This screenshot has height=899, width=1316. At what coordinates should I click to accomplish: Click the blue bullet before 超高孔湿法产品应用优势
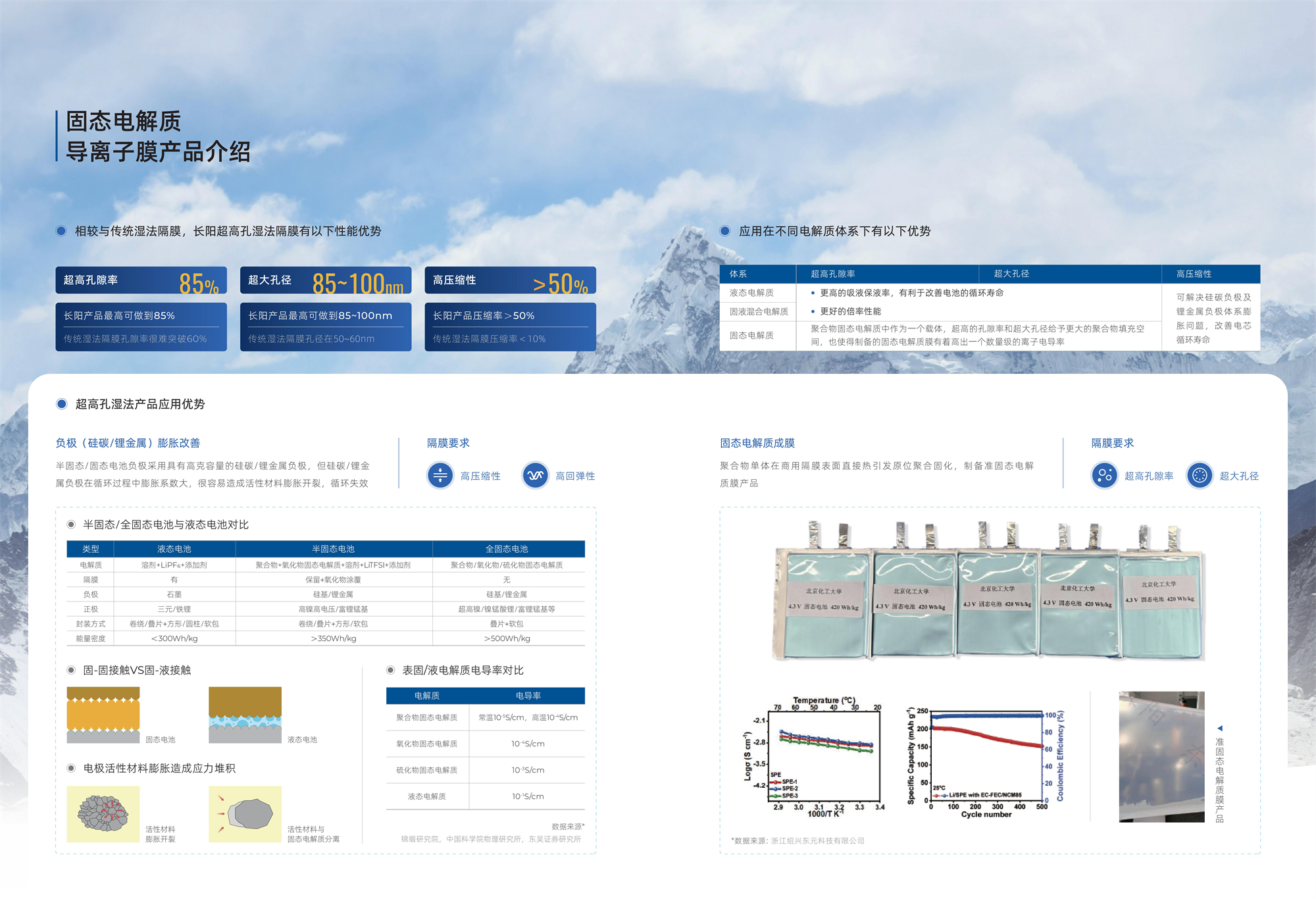coord(62,404)
